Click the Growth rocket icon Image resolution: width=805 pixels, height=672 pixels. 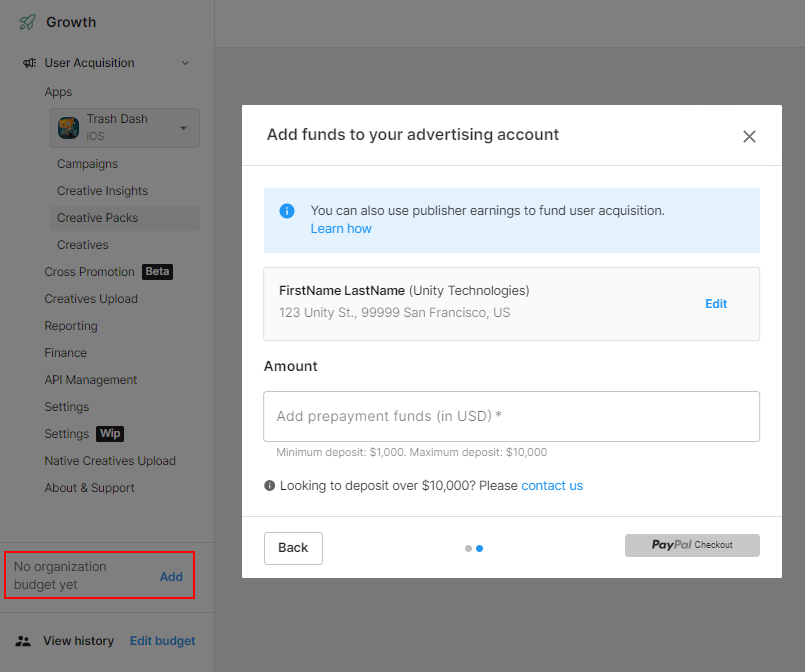click(27, 22)
